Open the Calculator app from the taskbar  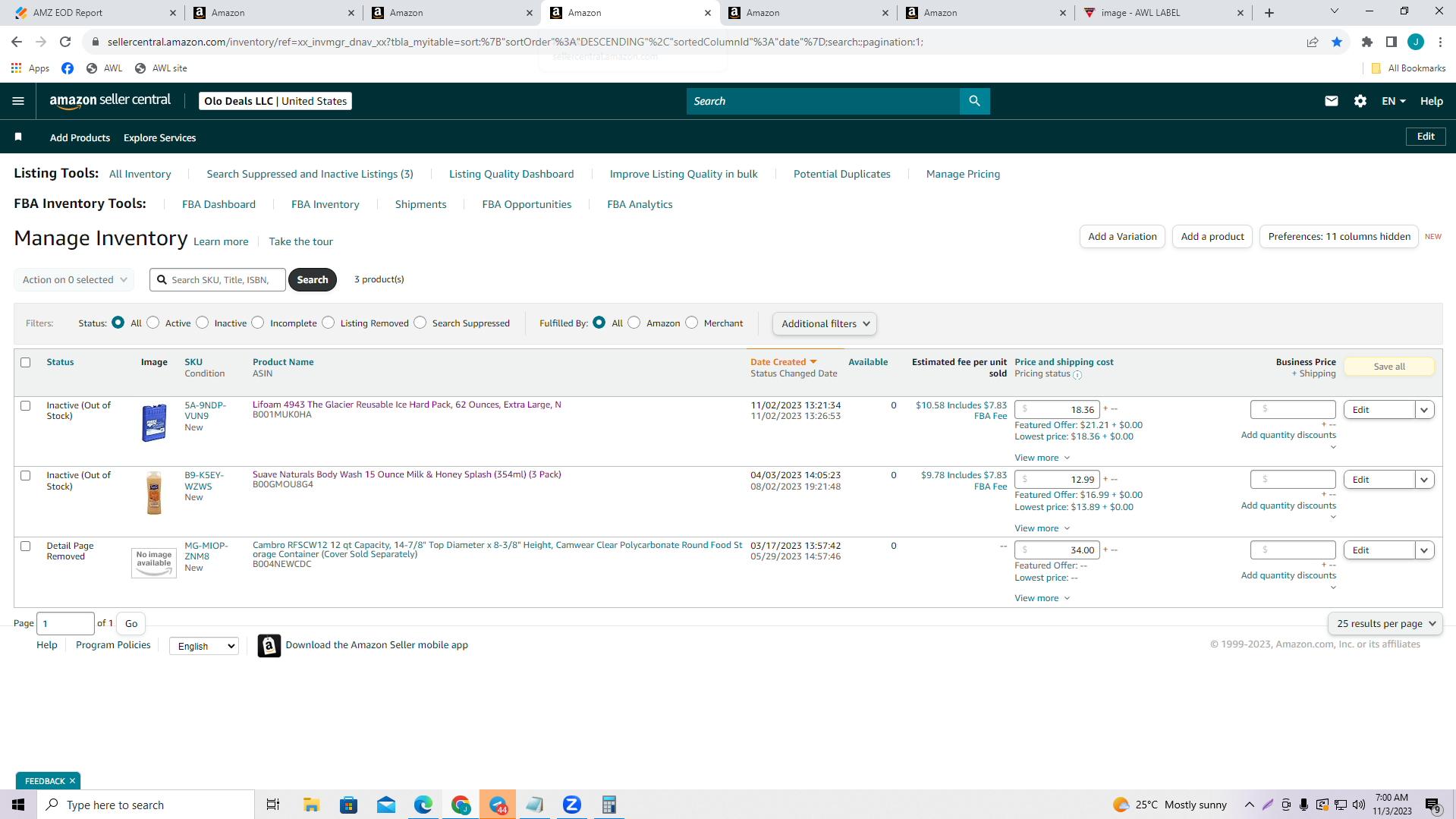coord(609,805)
